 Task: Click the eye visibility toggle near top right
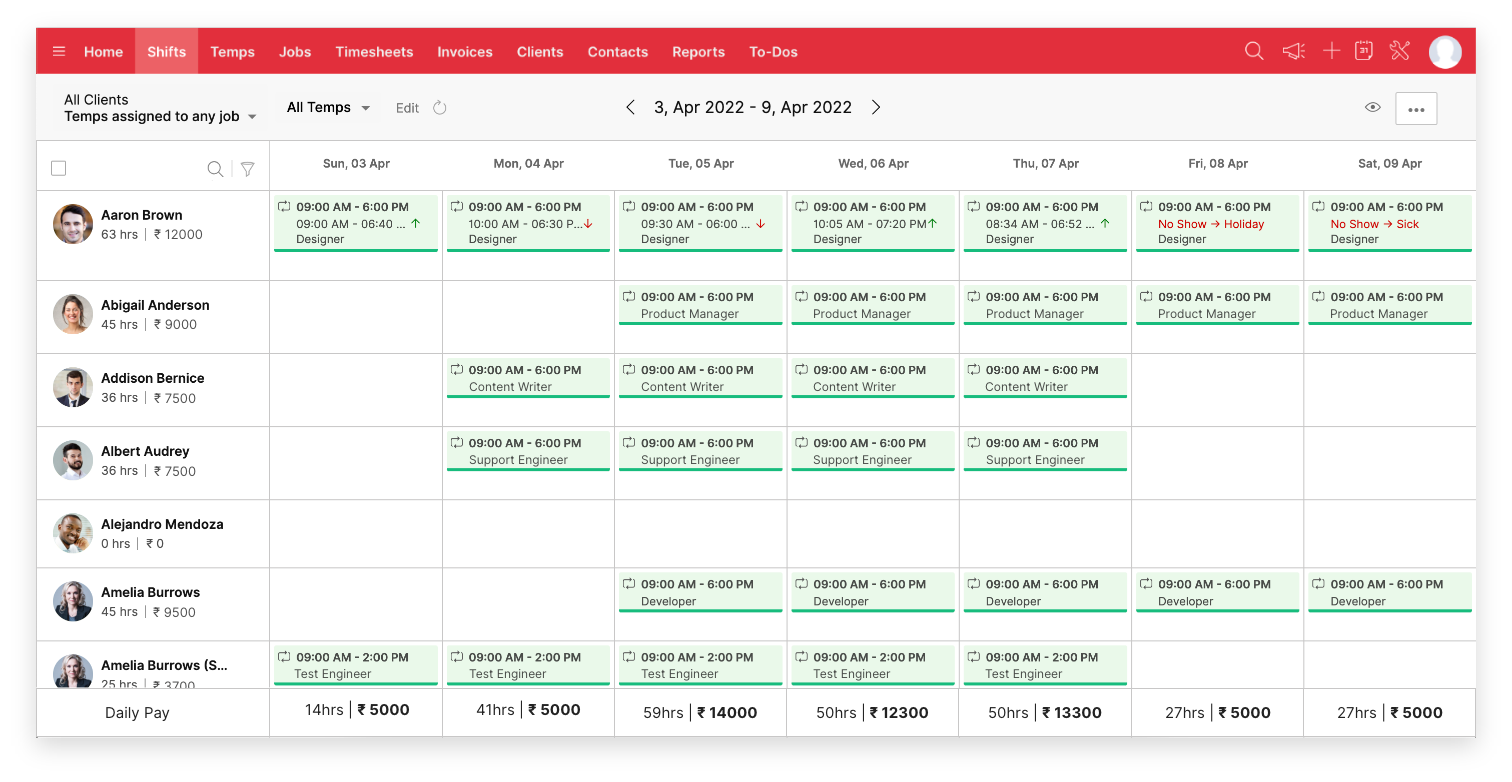pos(1372,106)
